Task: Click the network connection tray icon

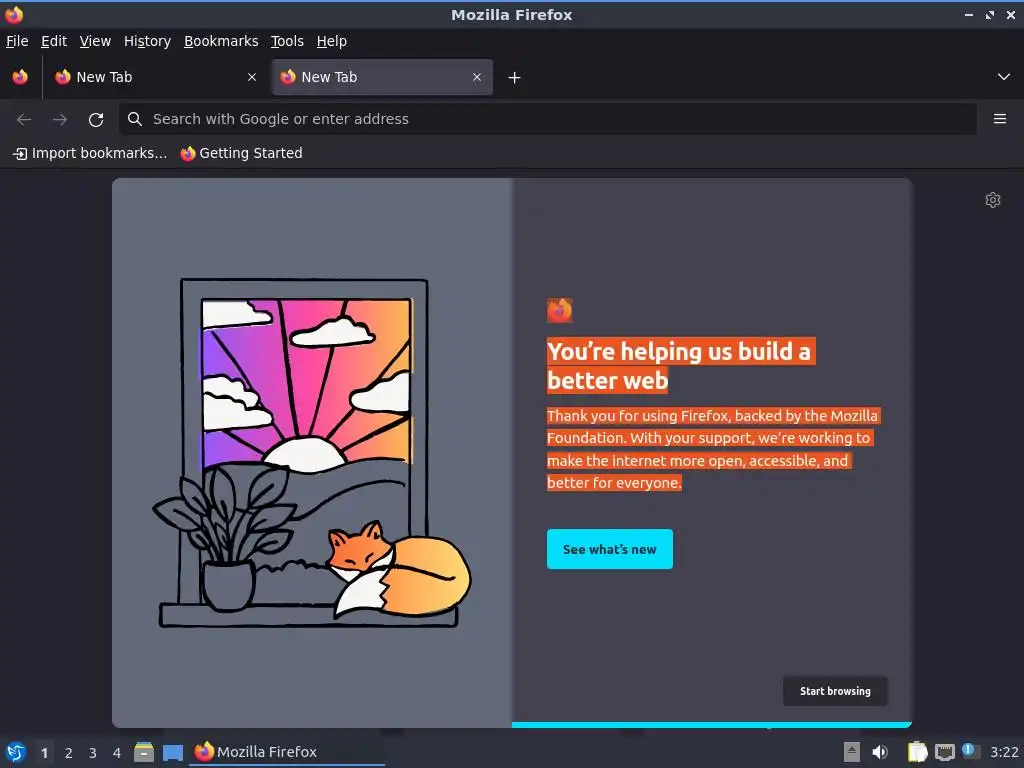Action: pos(944,752)
